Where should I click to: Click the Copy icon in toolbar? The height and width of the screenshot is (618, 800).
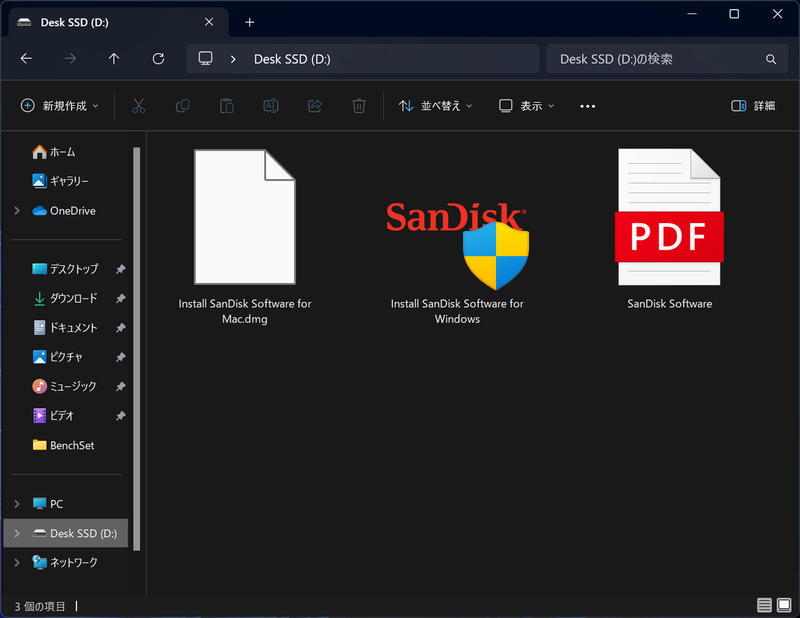pyautogui.click(x=183, y=106)
